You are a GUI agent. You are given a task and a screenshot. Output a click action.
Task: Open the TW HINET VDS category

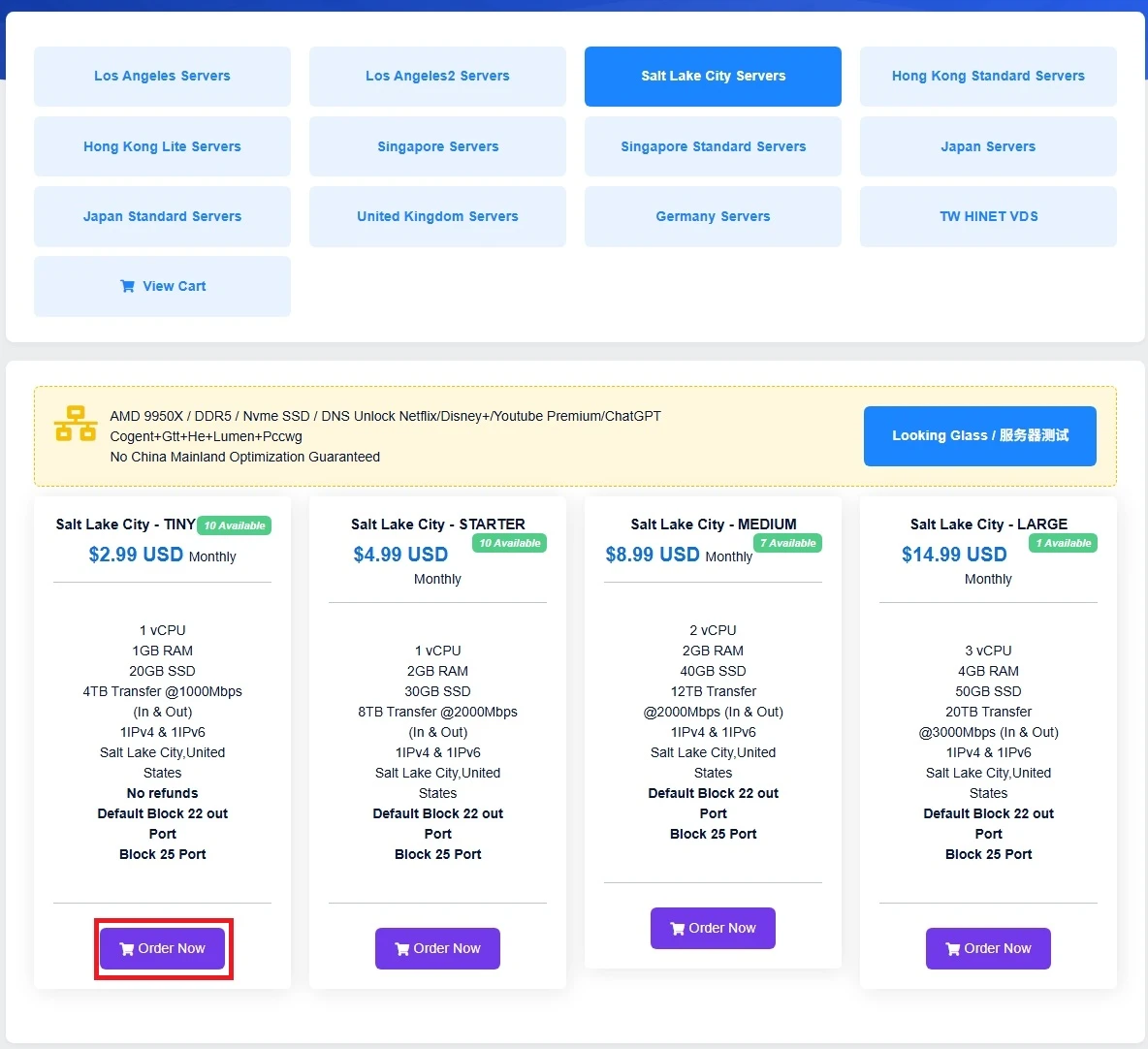coord(988,216)
